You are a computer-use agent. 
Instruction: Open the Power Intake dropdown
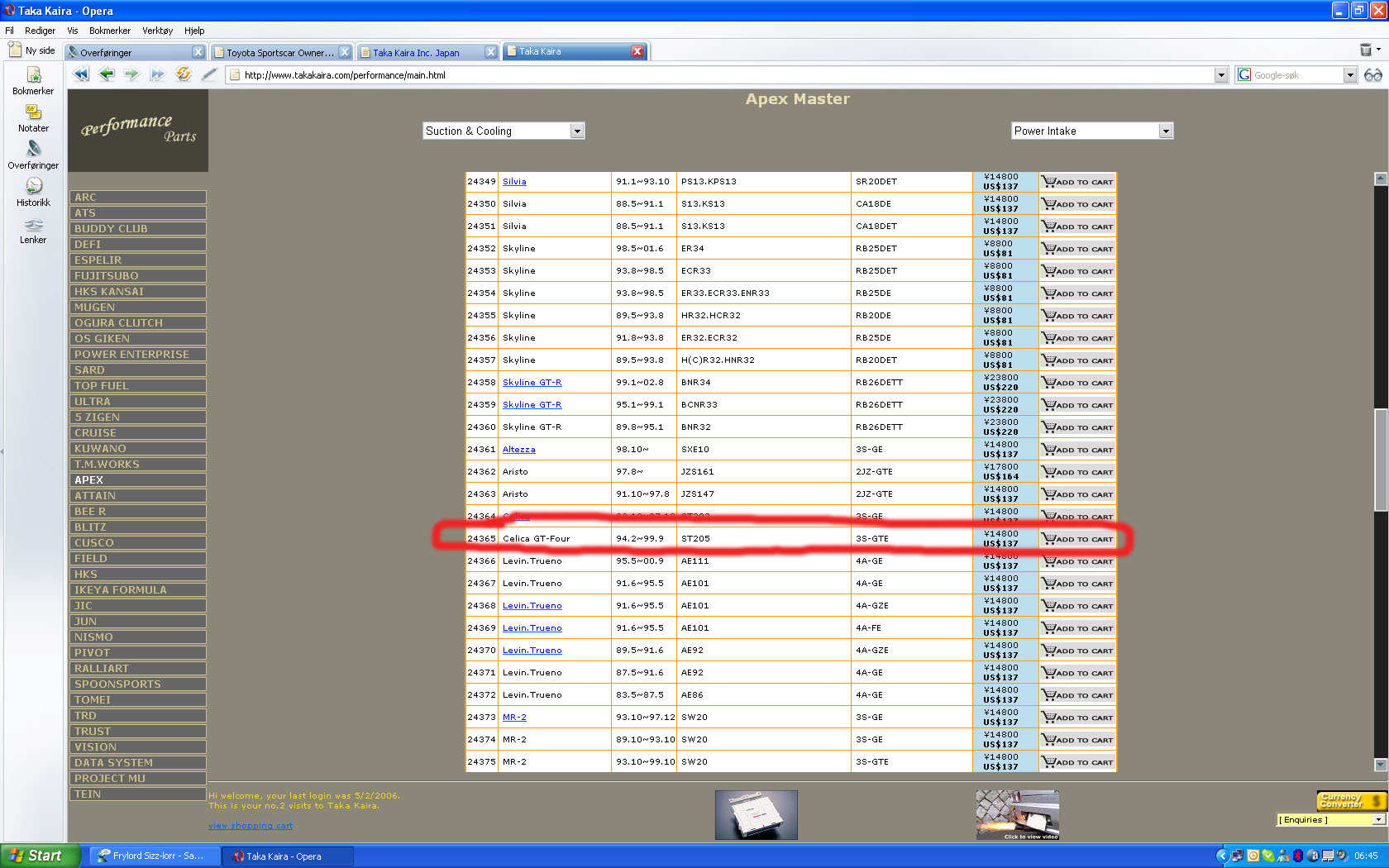[1165, 131]
